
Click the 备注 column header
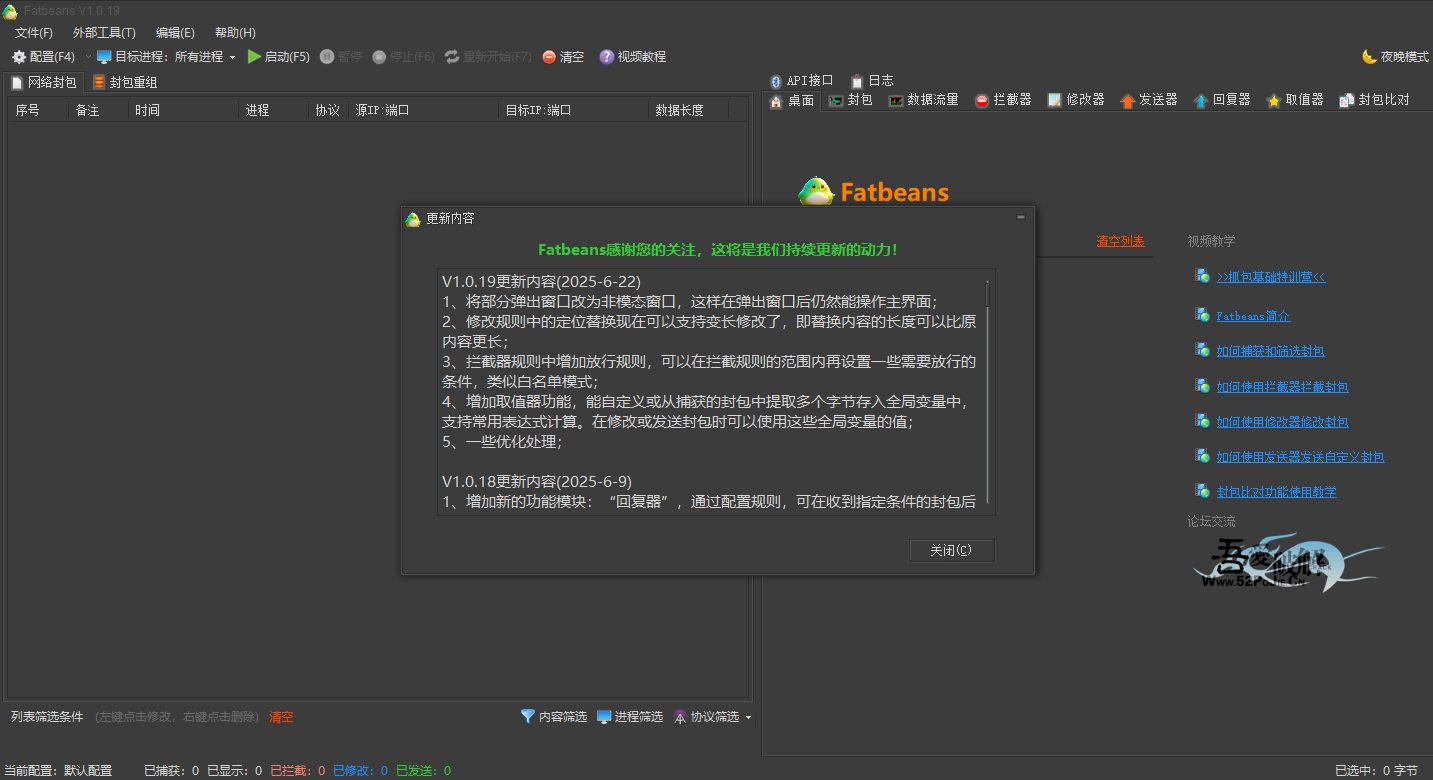tap(98, 110)
